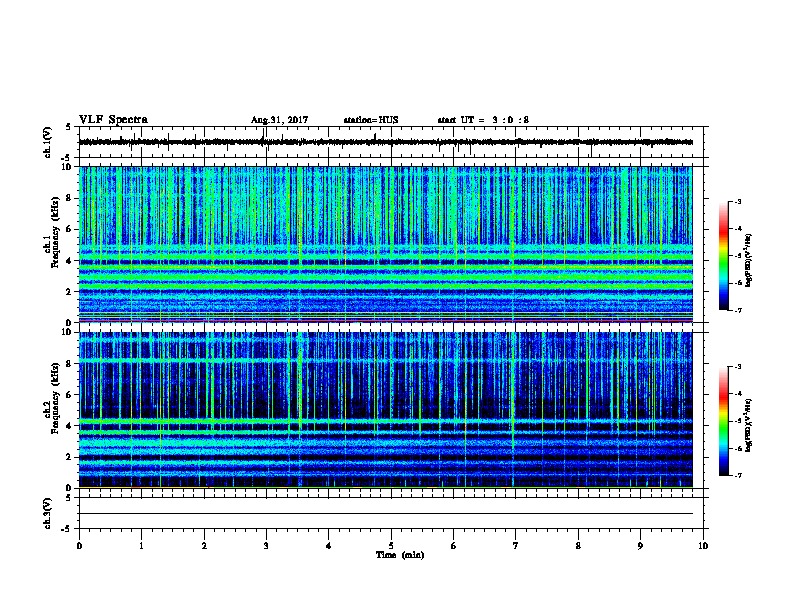The image size is (792, 612).
Task: Click the ch.2 colorbar PSD unit label
Action: [748, 425]
